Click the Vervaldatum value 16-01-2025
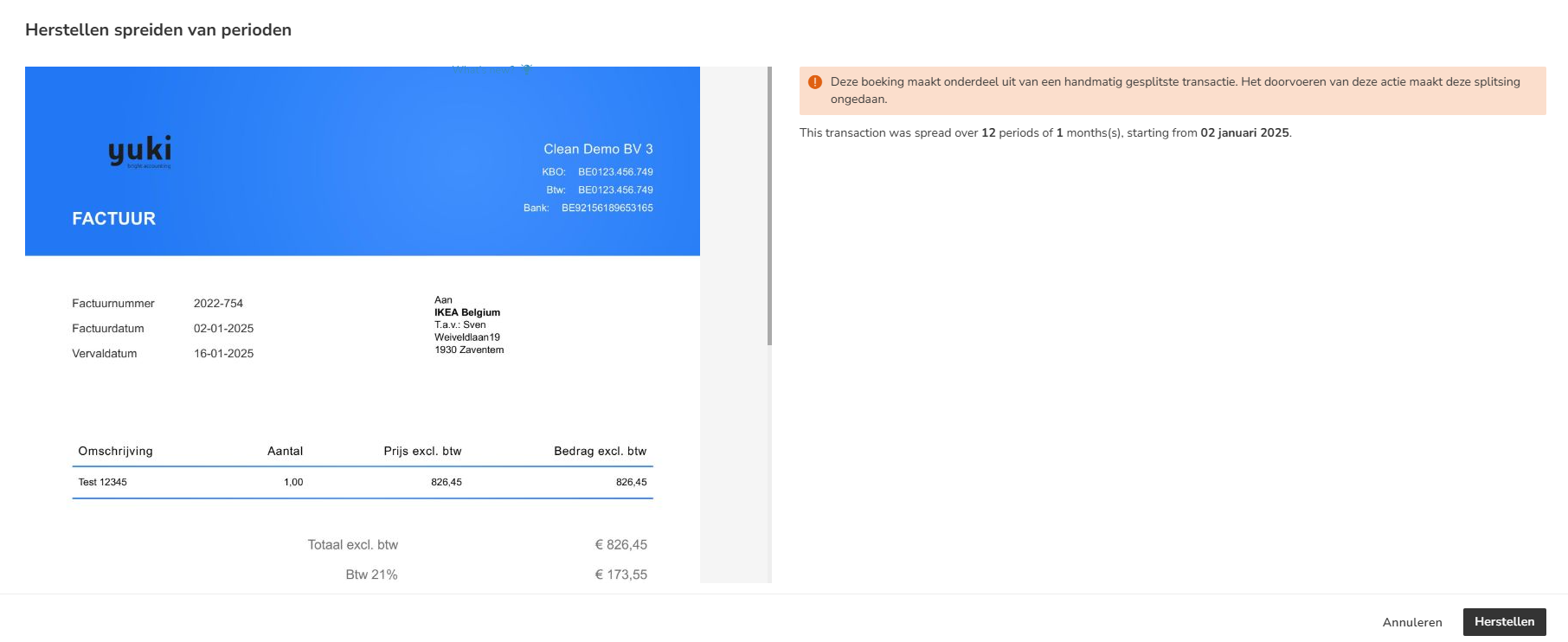The image size is (1568, 642). (x=223, y=354)
